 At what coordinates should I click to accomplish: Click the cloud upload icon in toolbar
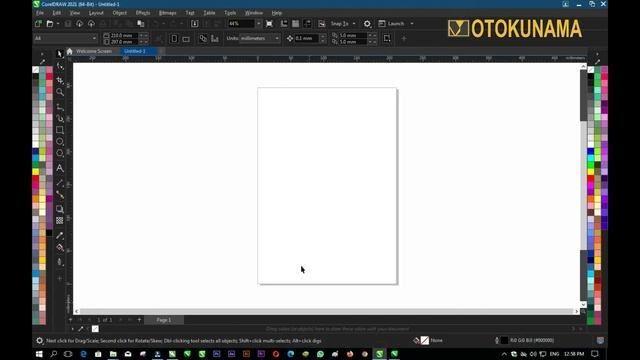[91, 24]
